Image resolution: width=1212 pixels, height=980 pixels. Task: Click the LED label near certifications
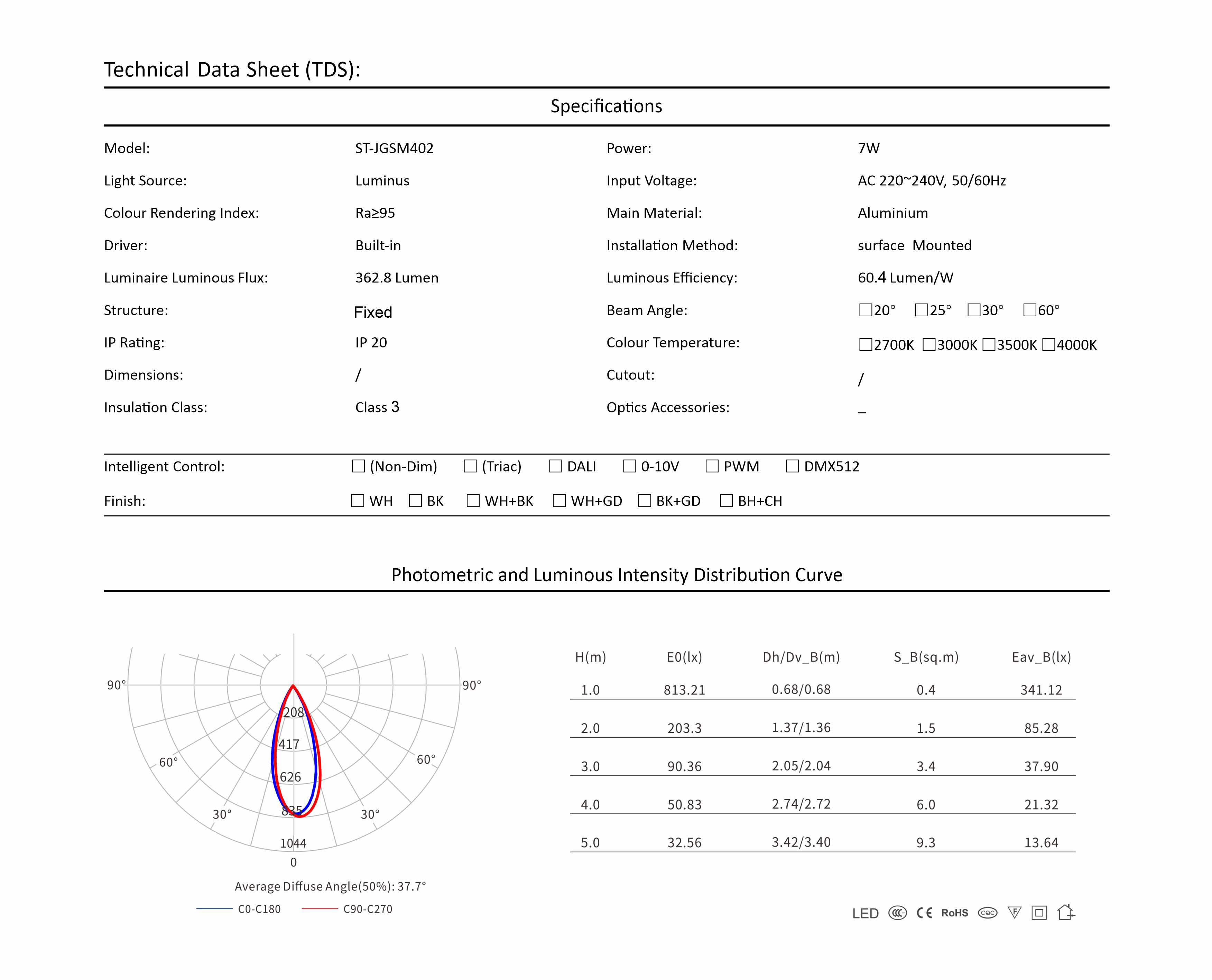(865, 913)
